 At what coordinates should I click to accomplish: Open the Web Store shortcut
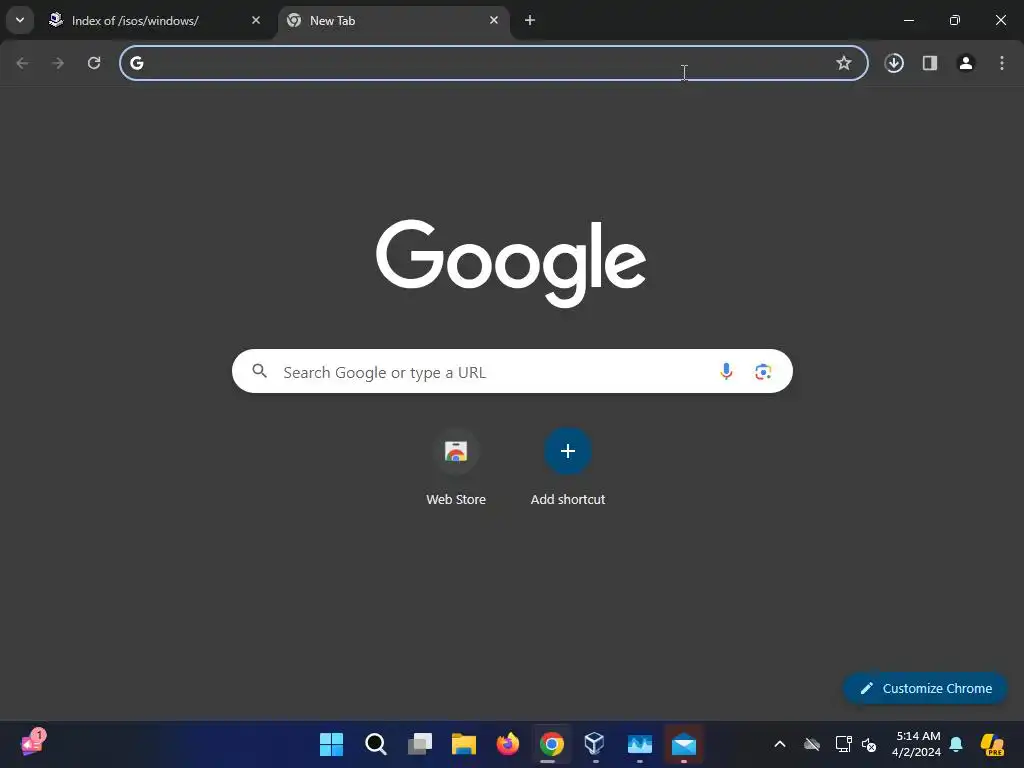click(456, 468)
